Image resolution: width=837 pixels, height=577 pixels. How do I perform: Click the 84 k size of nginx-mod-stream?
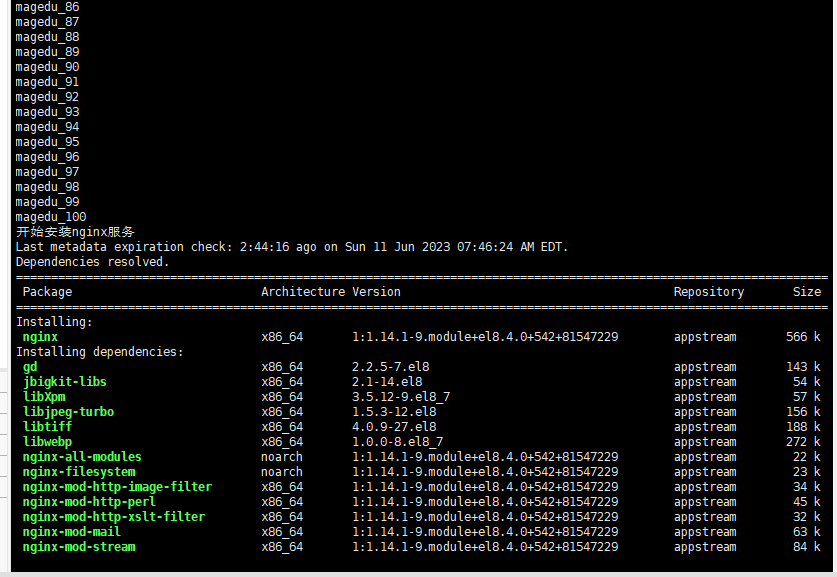807,547
